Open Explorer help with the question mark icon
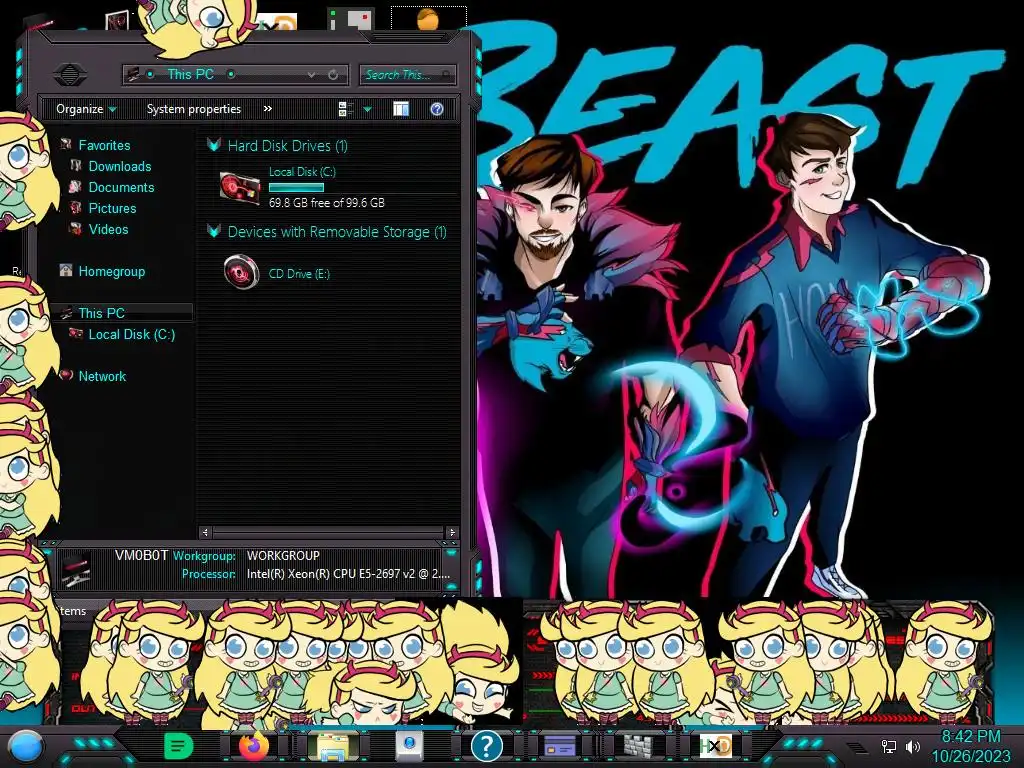The image size is (1024, 768). pyautogui.click(x=437, y=109)
